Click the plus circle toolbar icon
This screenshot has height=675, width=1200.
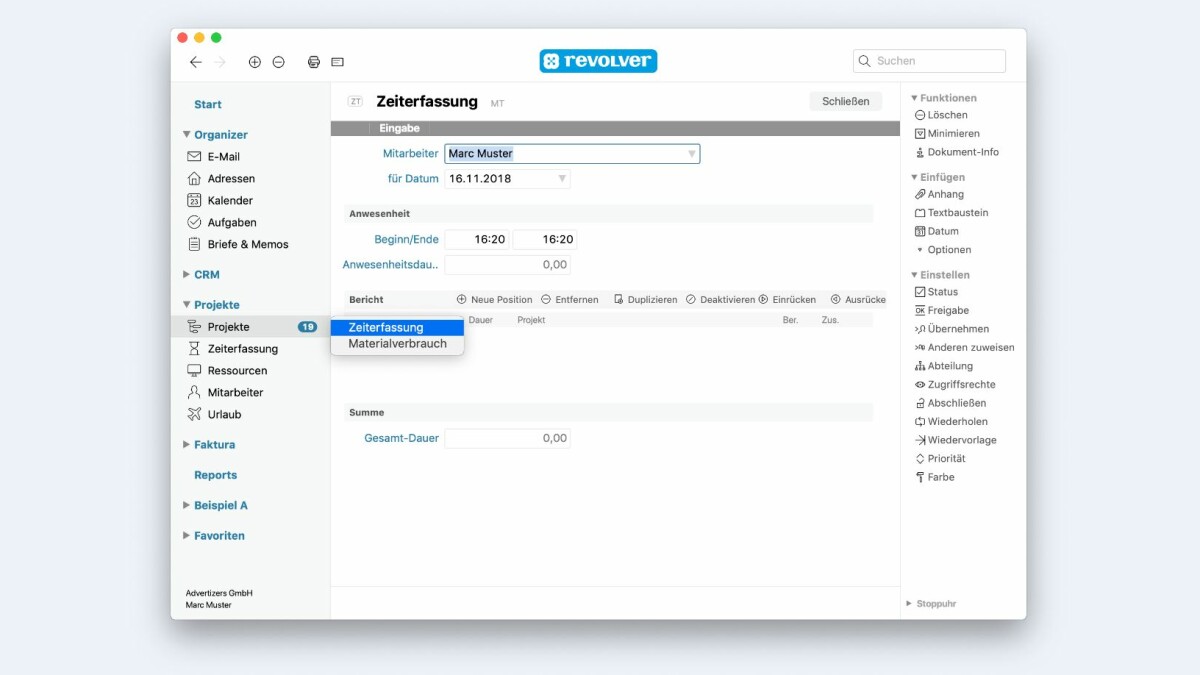(255, 62)
